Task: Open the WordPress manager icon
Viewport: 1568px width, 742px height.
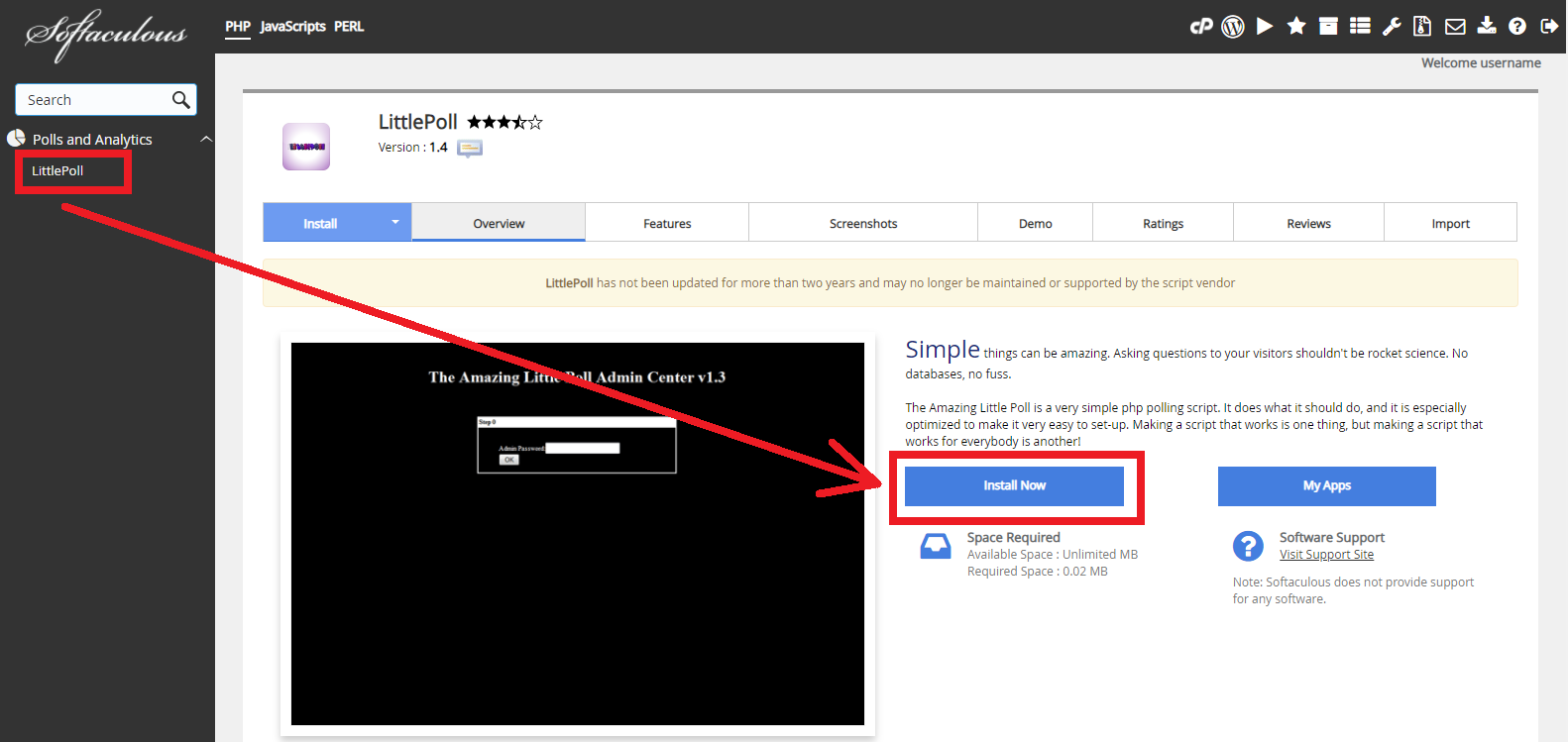Action: [x=1233, y=27]
